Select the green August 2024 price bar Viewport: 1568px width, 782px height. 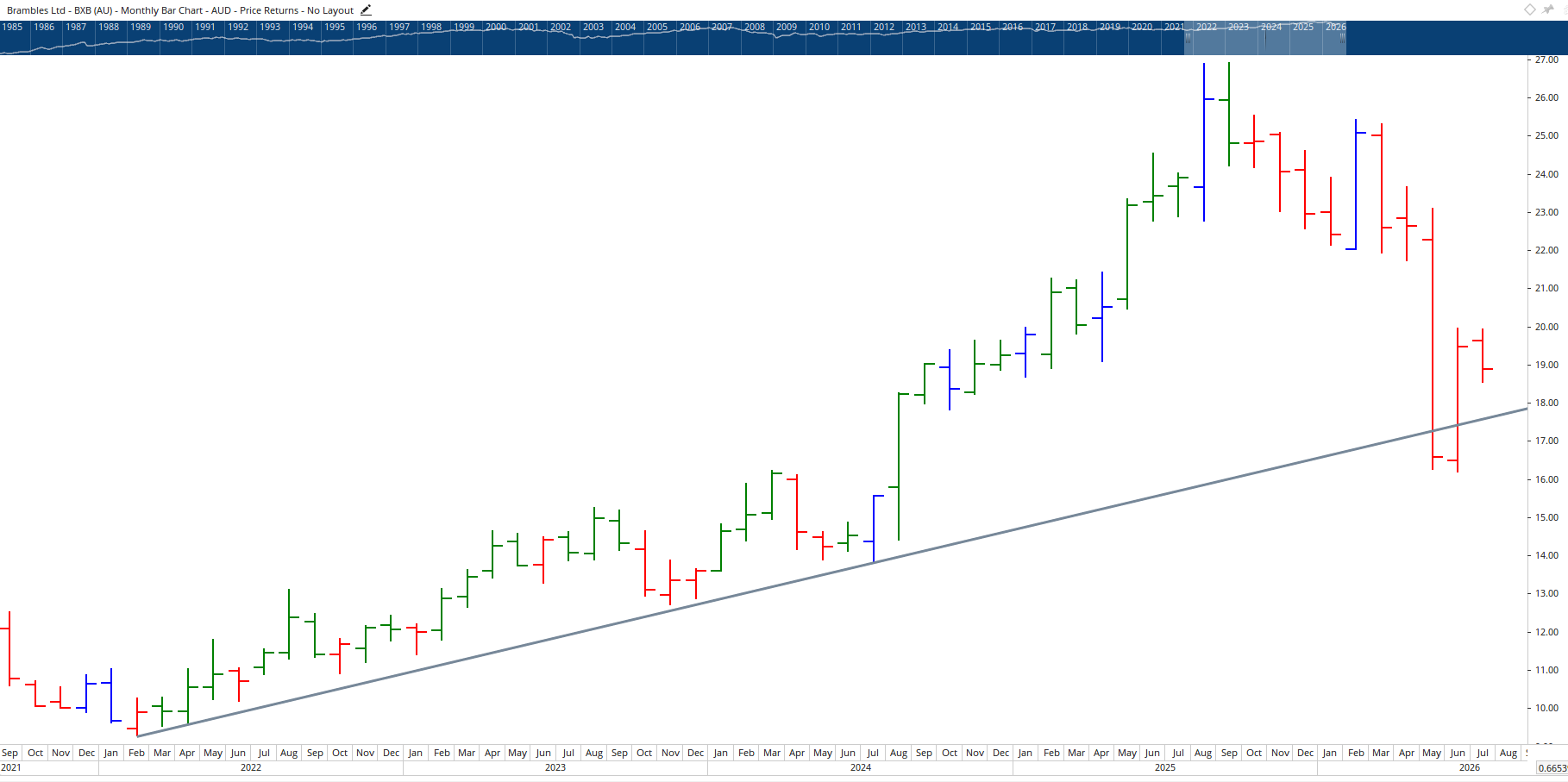click(x=899, y=466)
